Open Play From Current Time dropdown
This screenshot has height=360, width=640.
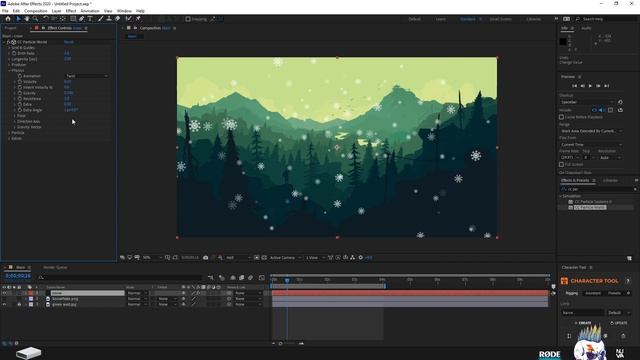591,144
